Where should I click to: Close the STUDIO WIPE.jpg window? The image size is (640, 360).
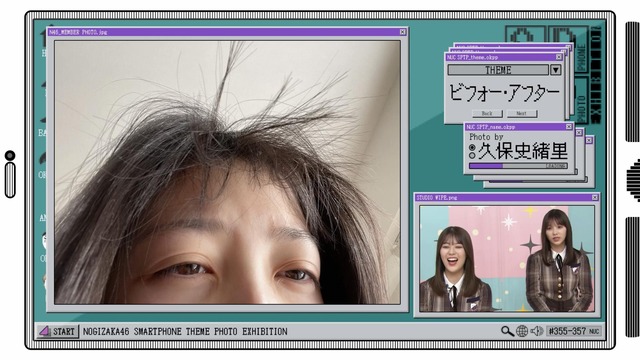point(595,198)
